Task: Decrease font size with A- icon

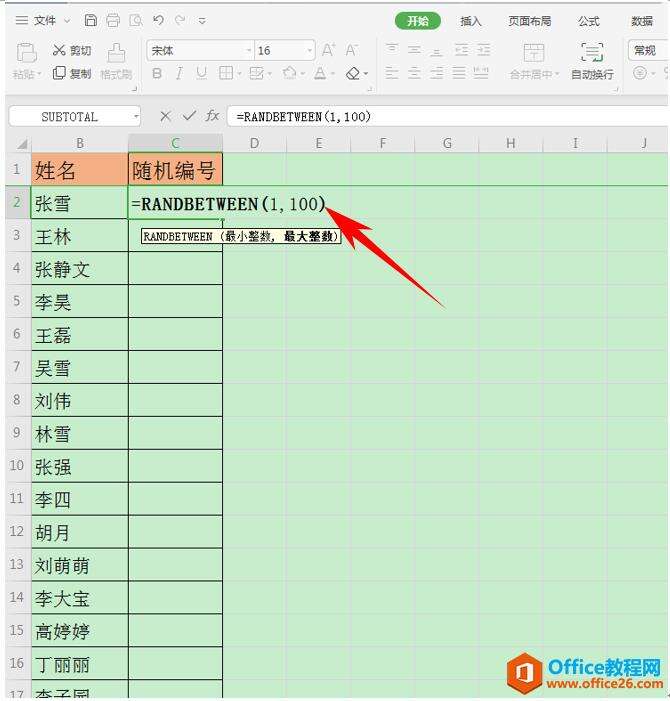Action: click(352, 50)
